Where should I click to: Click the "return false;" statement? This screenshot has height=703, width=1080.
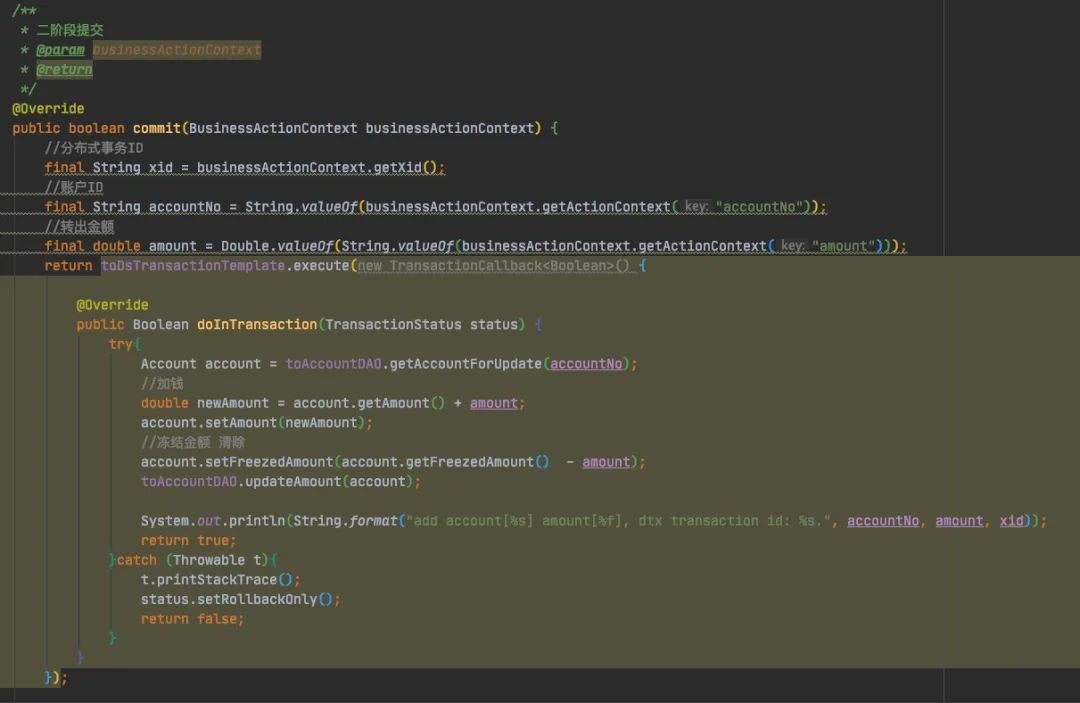192,619
